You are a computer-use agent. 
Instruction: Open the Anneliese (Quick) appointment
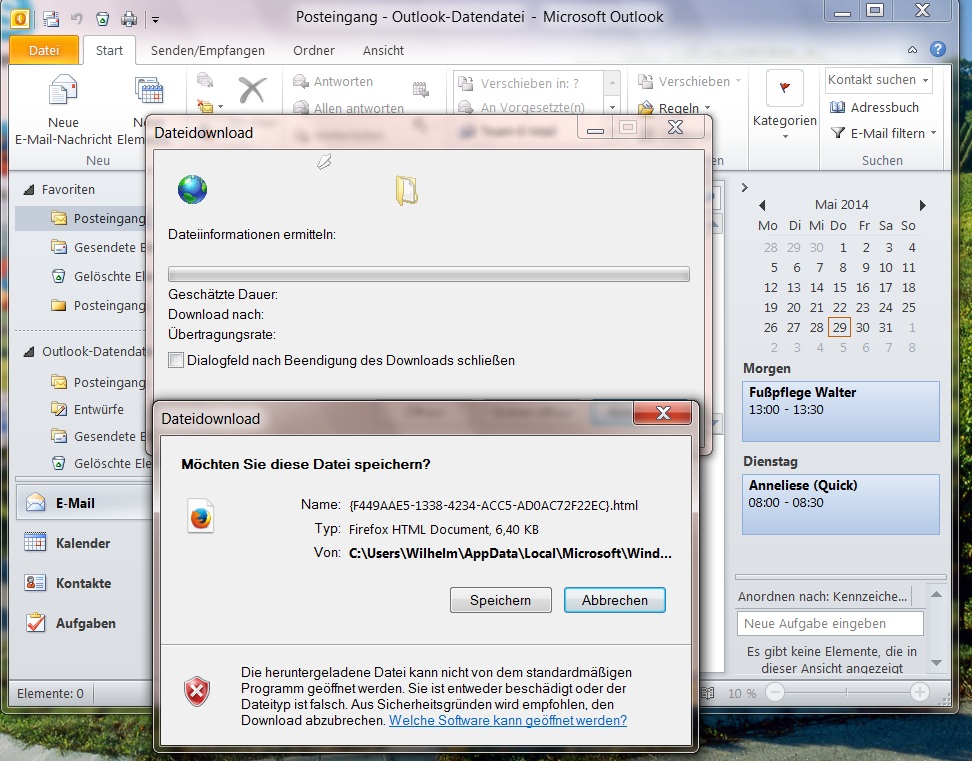point(841,504)
